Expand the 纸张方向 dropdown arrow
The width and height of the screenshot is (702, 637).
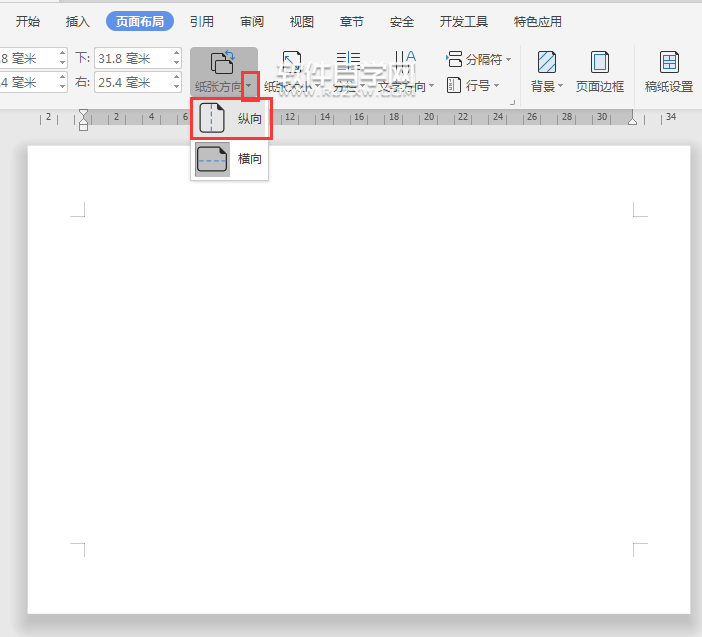pyautogui.click(x=249, y=86)
